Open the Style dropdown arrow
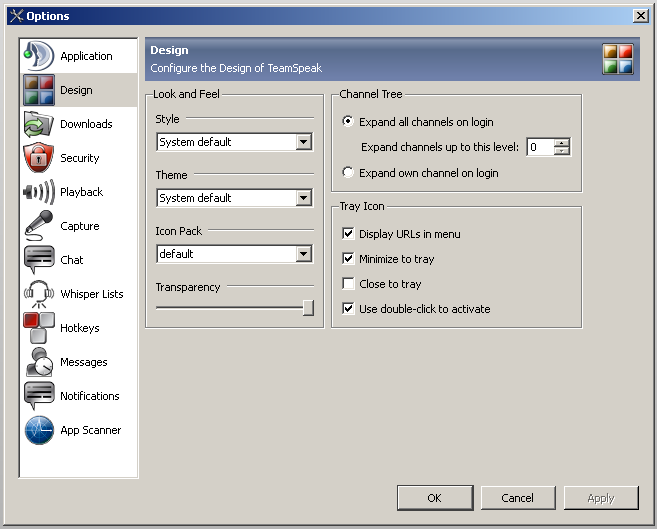657x529 pixels. pyautogui.click(x=304, y=142)
